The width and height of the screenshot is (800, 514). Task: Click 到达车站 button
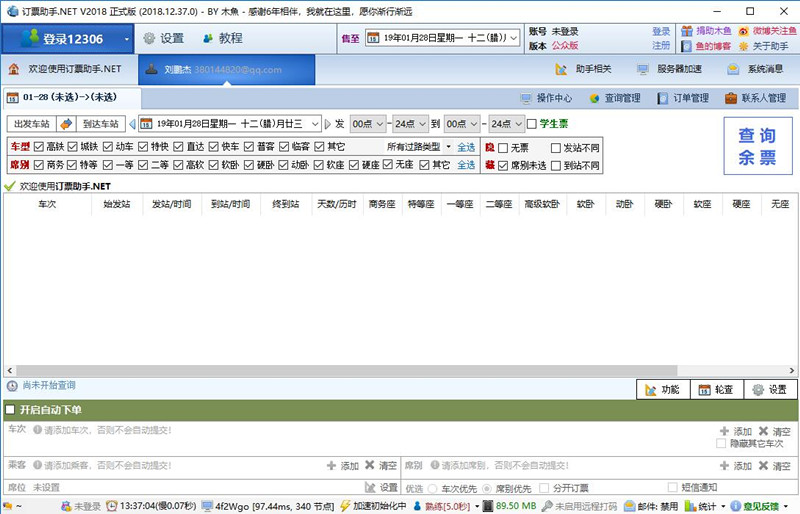(x=101, y=124)
